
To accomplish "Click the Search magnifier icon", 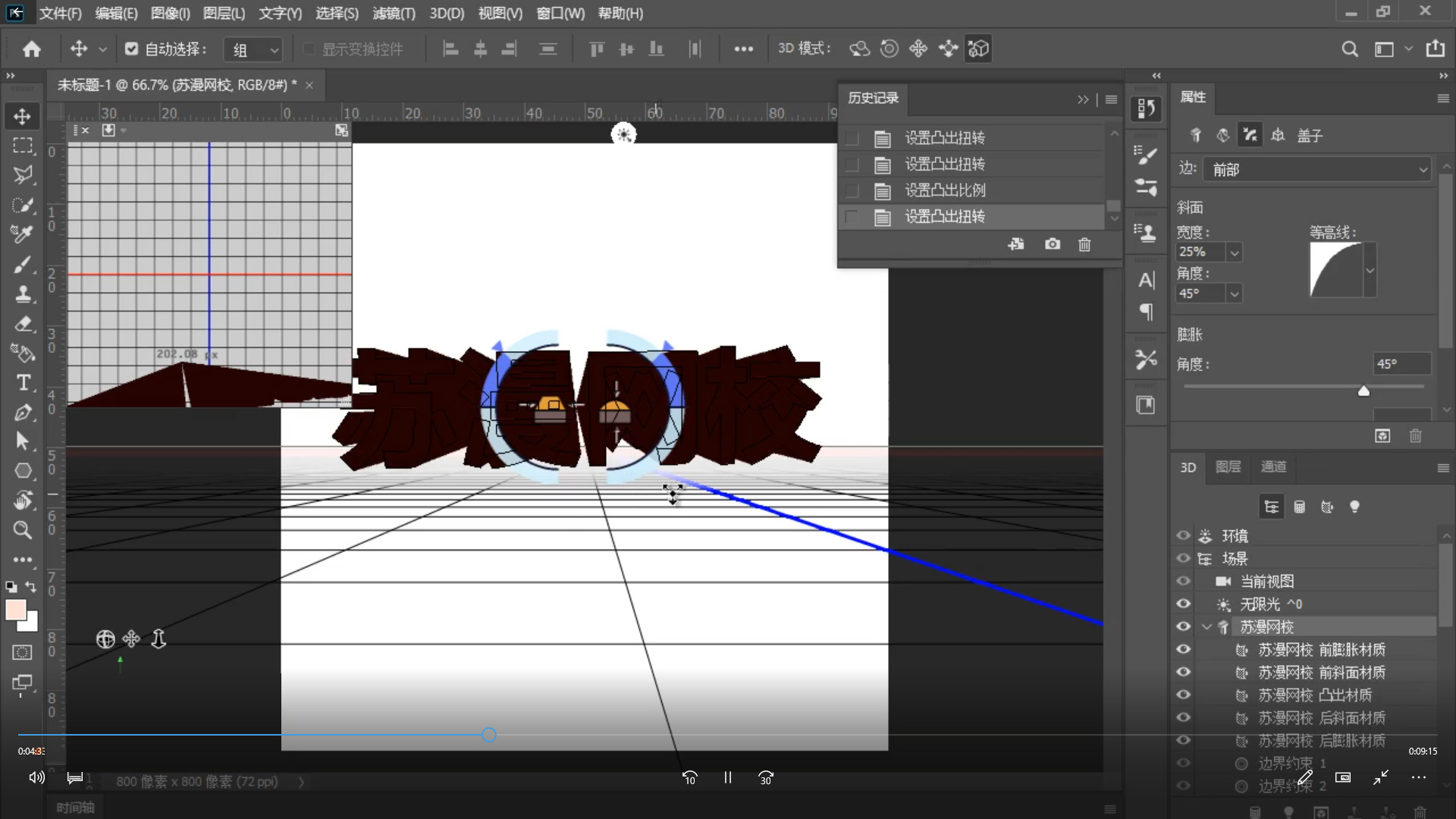I will [x=1350, y=49].
